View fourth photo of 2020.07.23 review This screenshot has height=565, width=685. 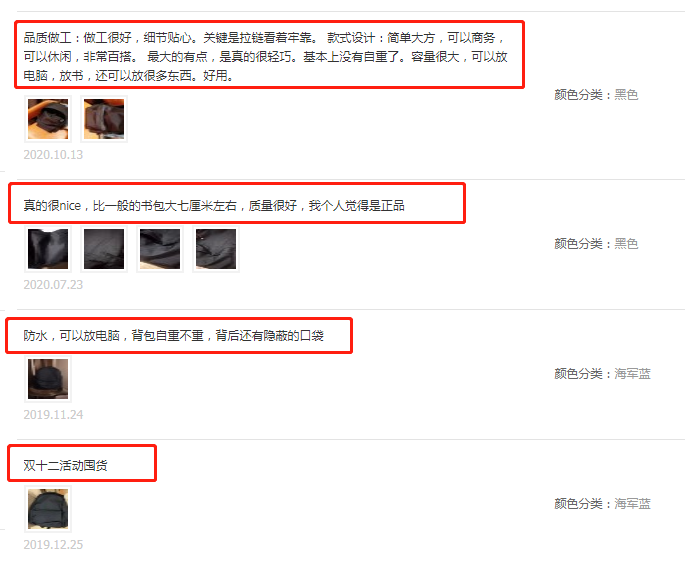coord(216,249)
